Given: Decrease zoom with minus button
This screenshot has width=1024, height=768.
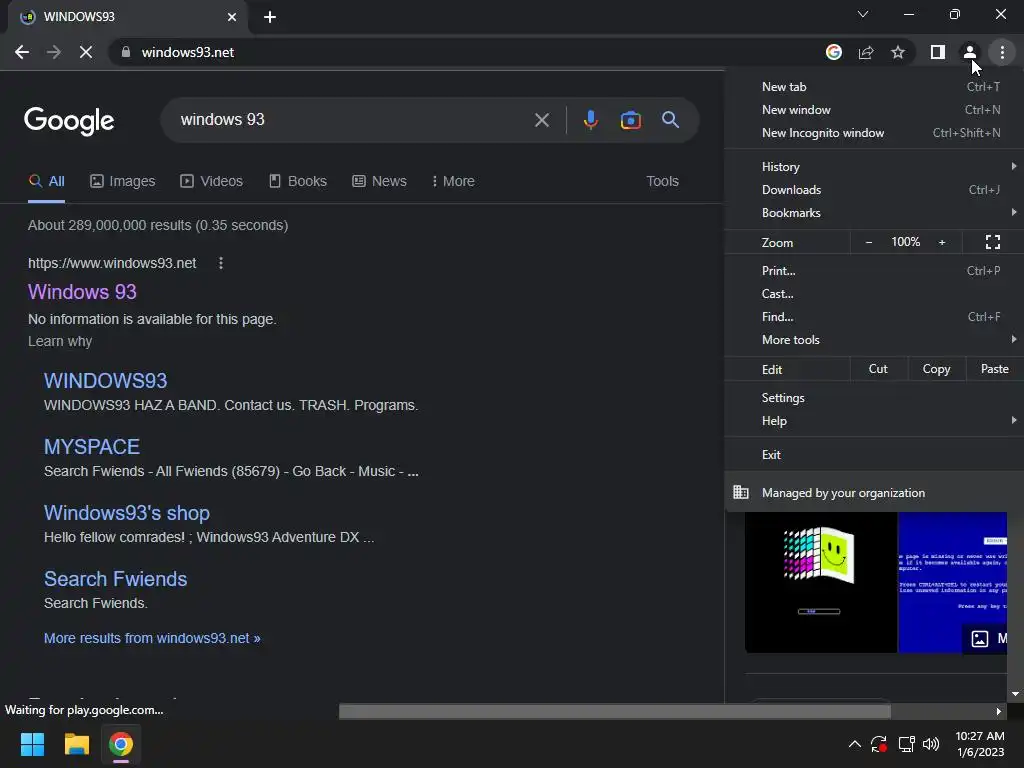Looking at the screenshot, I should [x=869, y=242].
